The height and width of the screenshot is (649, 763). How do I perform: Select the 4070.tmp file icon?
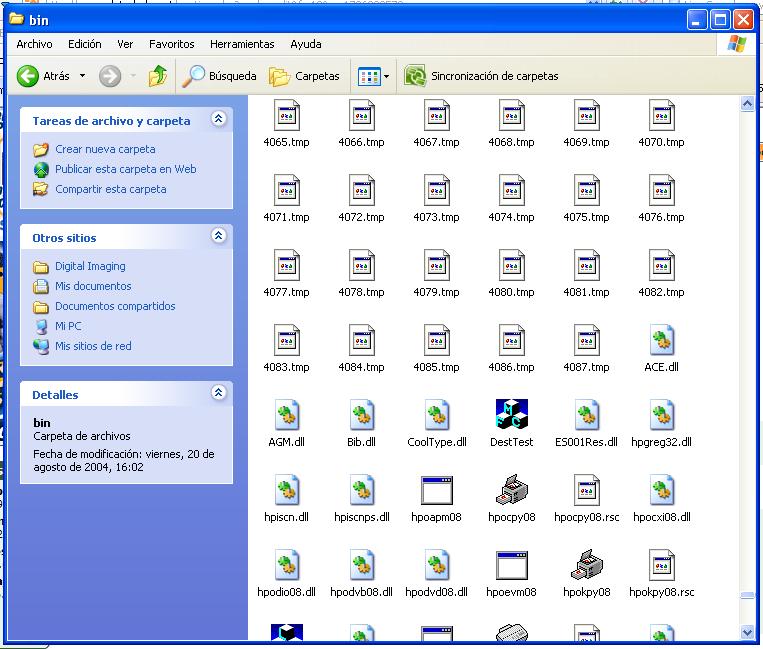coord(661,115)
